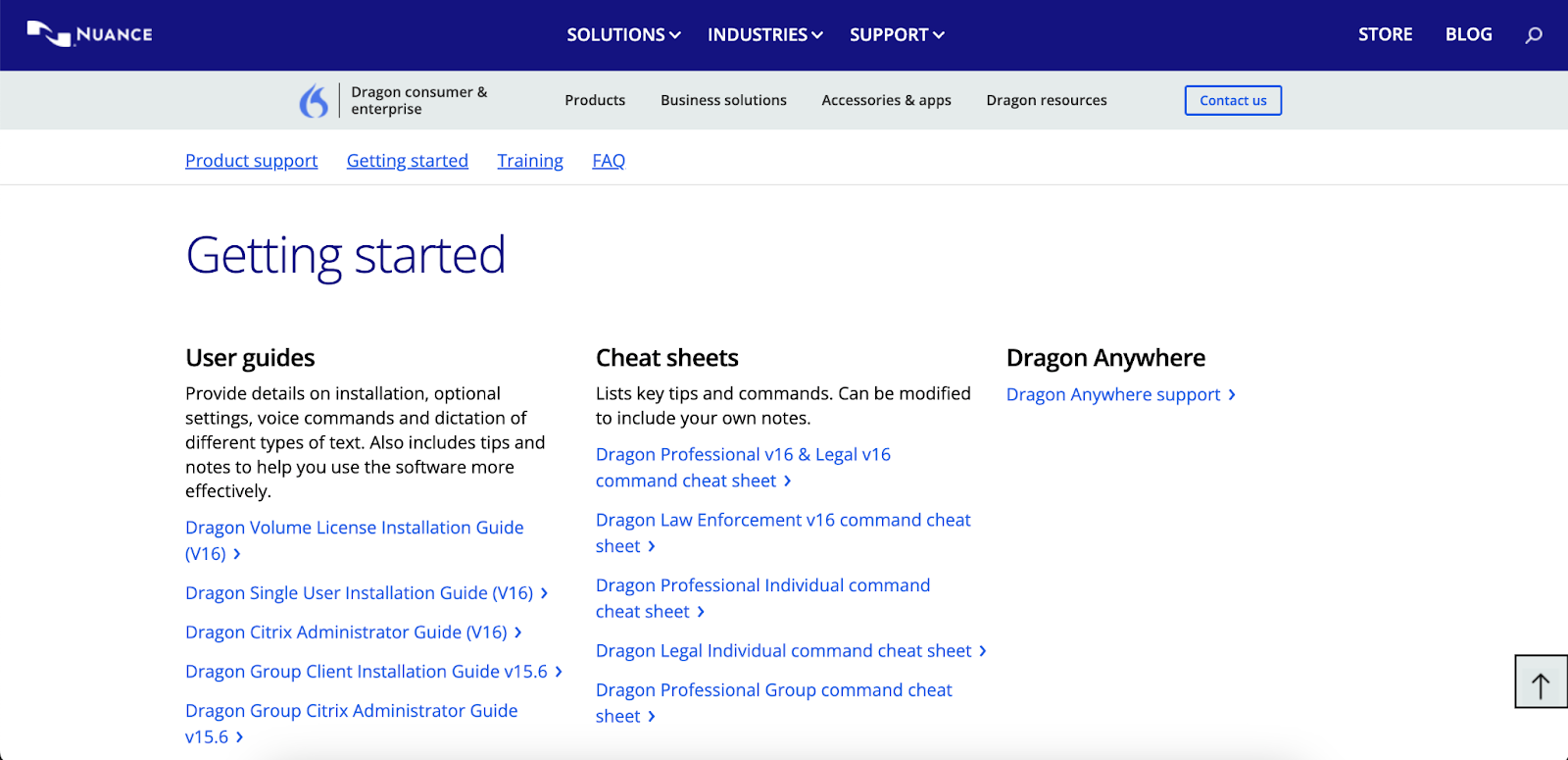Open Dragon Legal Individual command cheat sheet
This screenshot has height=760, width=1568.
coord(792,651)
